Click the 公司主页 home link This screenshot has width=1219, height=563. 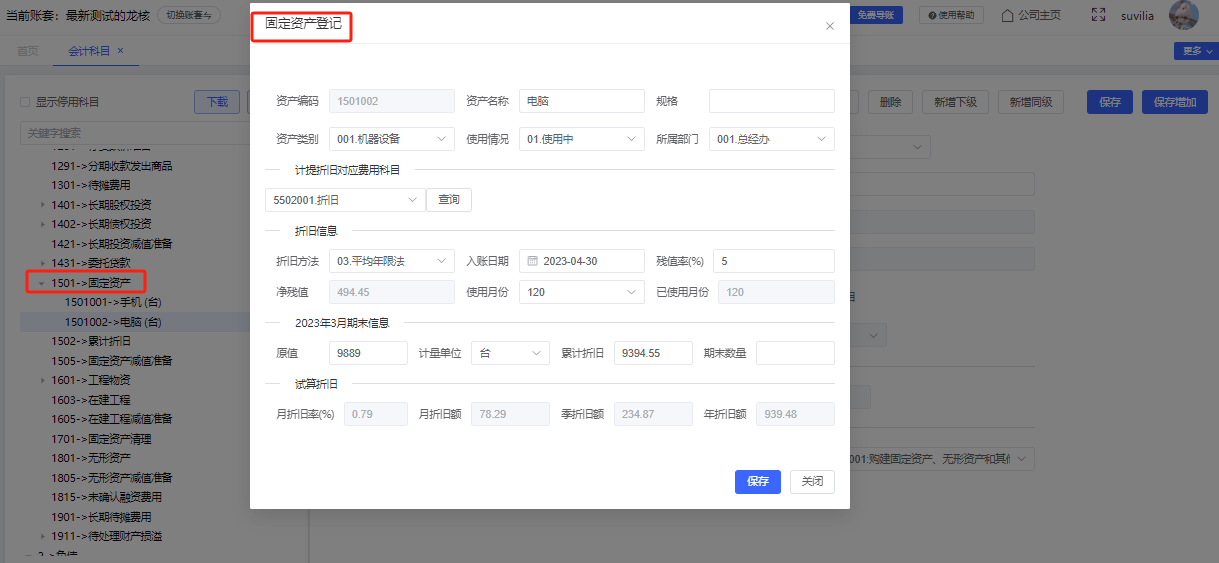pyautogui.click(x=1030, y=15)
